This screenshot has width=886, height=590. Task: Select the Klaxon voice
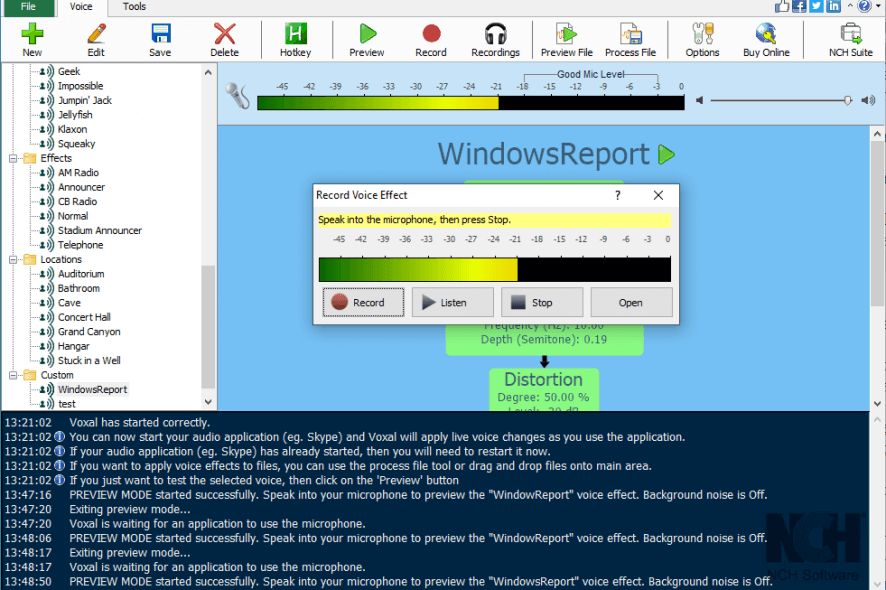click(x=72, y=129)
